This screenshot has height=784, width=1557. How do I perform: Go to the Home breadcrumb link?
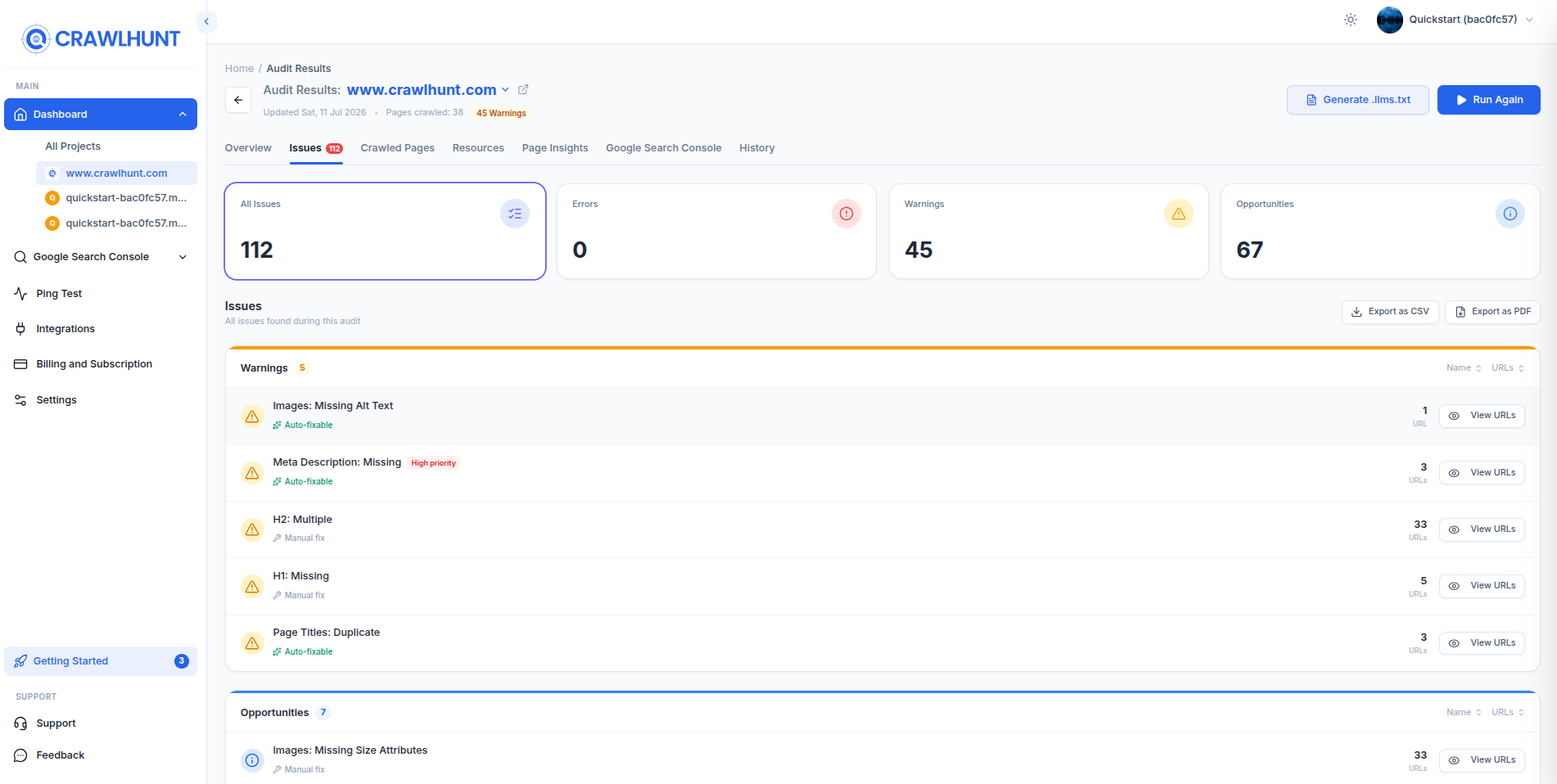pyautogui.click(x=239, y=69)
